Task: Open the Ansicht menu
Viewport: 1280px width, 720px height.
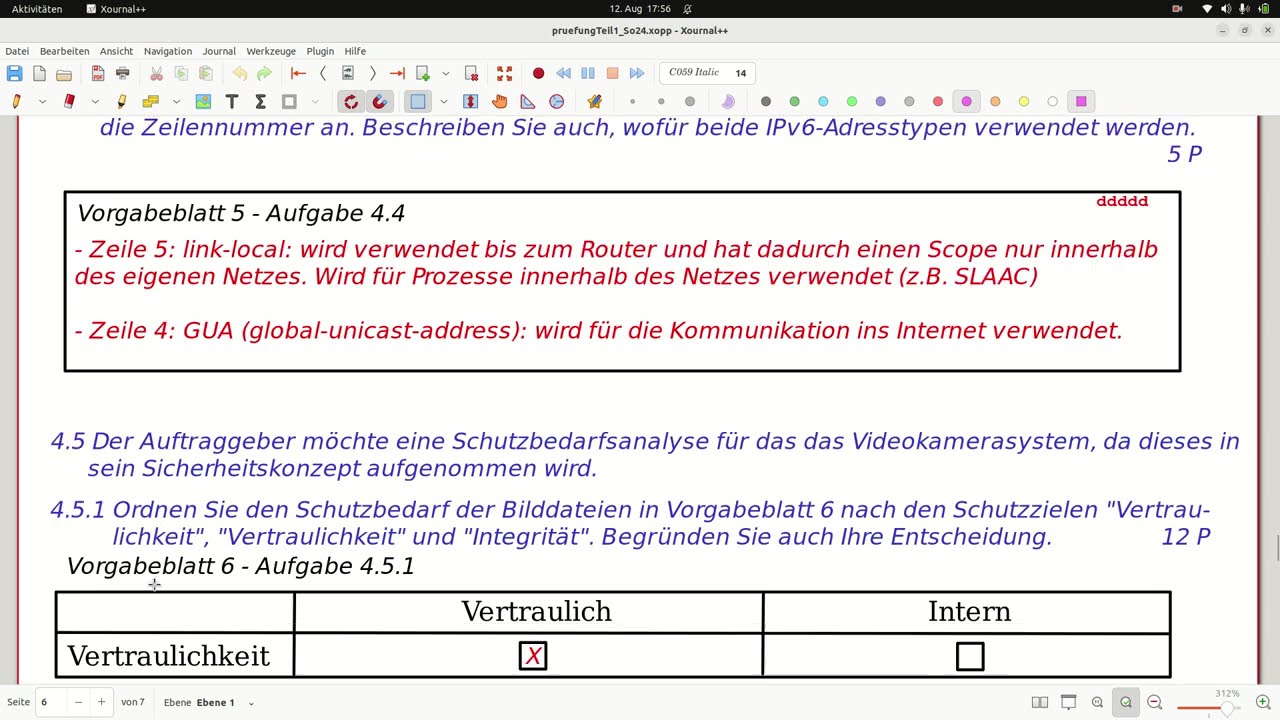Action: (116, 51)
